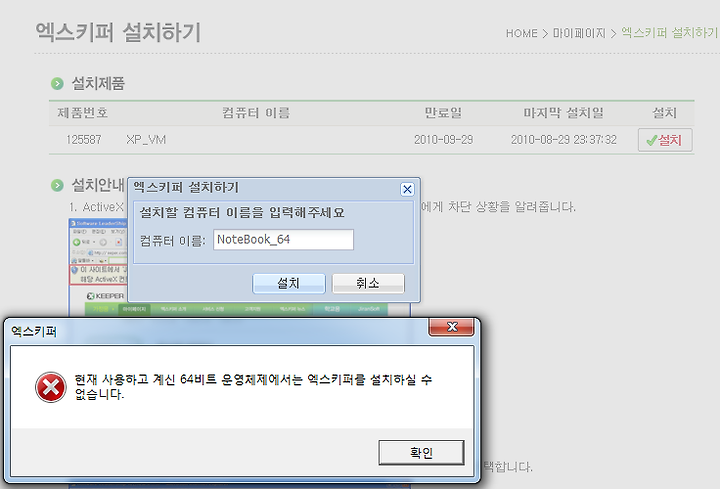Click the green bullet icon beside 설치제품

(x=57, y=84)
